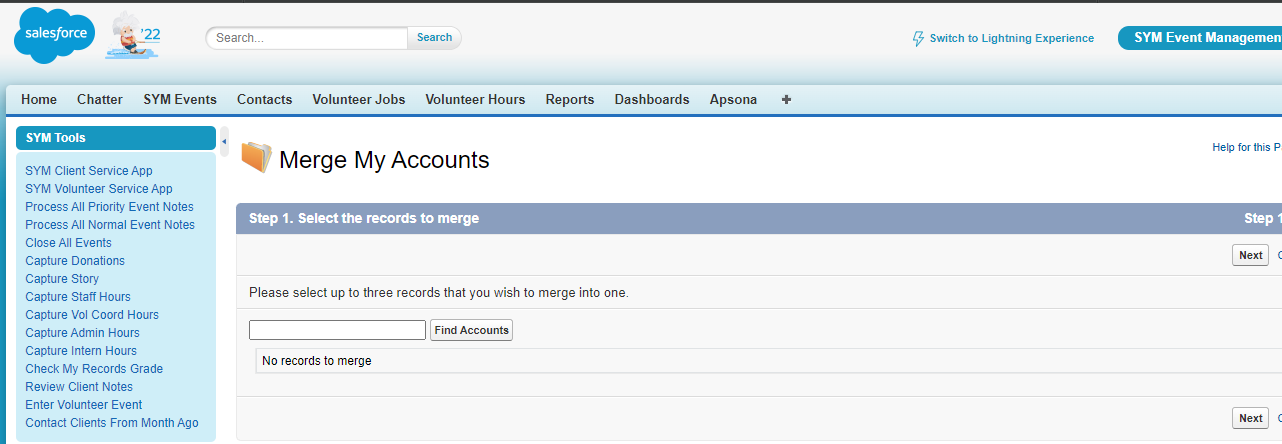Collapse the sidebar with the arrow handle

(224, 141)
